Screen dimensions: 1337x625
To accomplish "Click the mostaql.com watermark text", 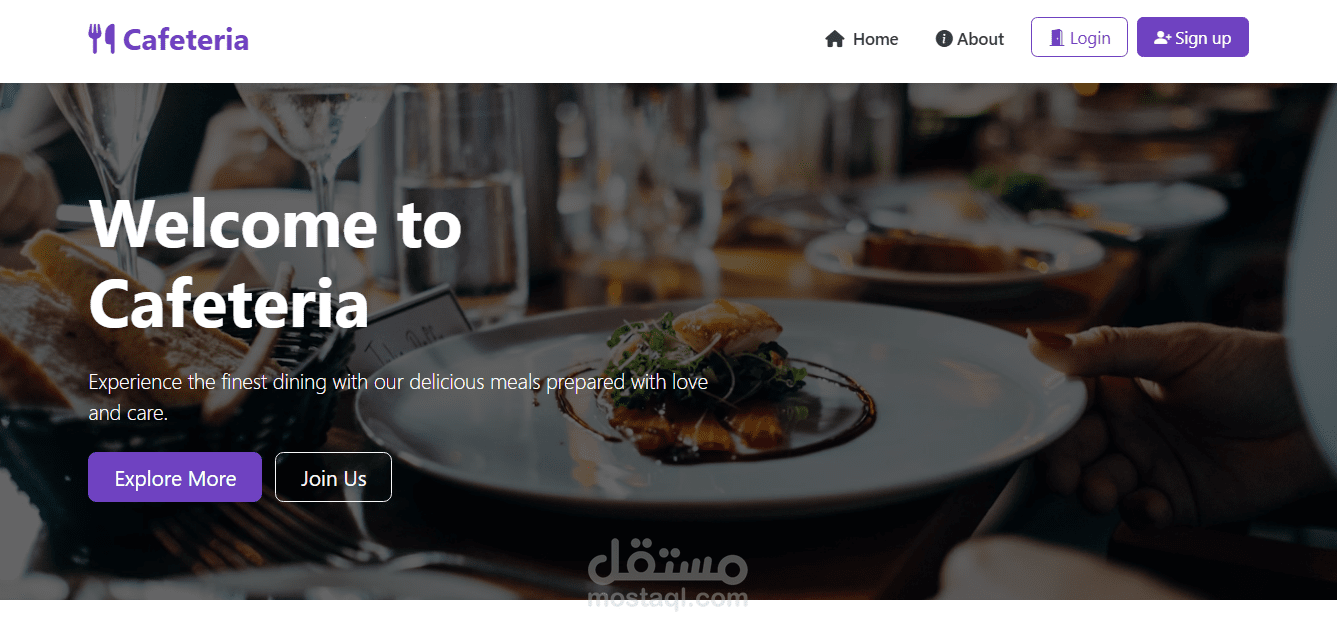I will pyautogui.click(x=668, y=598).
